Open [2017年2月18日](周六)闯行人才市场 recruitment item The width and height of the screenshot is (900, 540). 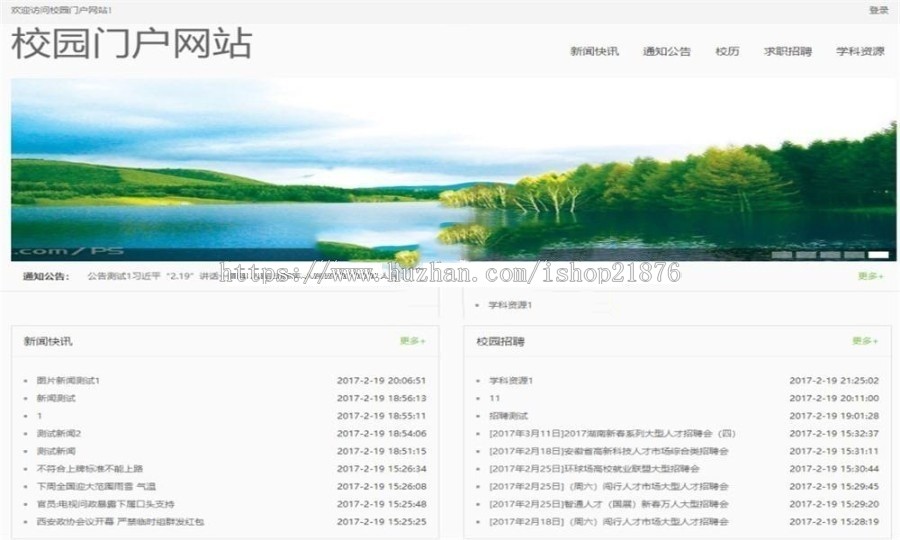pos(608,522)
